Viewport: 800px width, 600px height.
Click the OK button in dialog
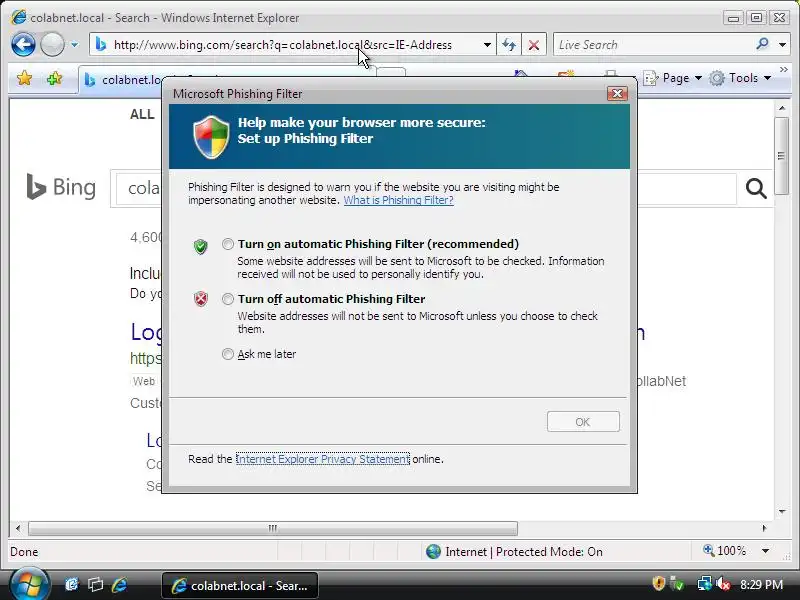[583, 422]
